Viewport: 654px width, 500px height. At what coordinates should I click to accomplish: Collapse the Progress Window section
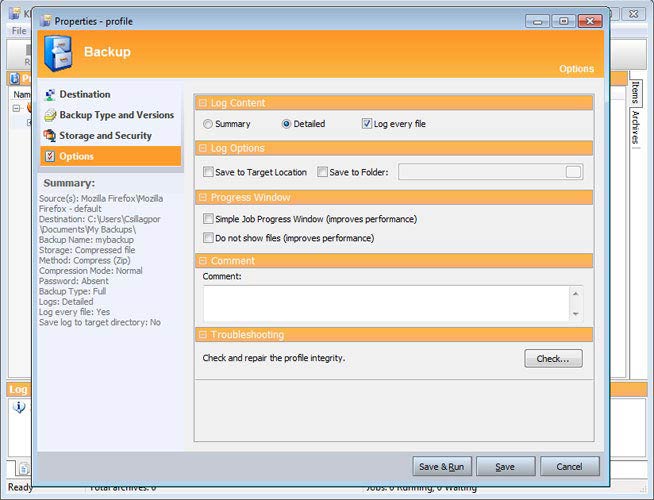pos(203,198)
